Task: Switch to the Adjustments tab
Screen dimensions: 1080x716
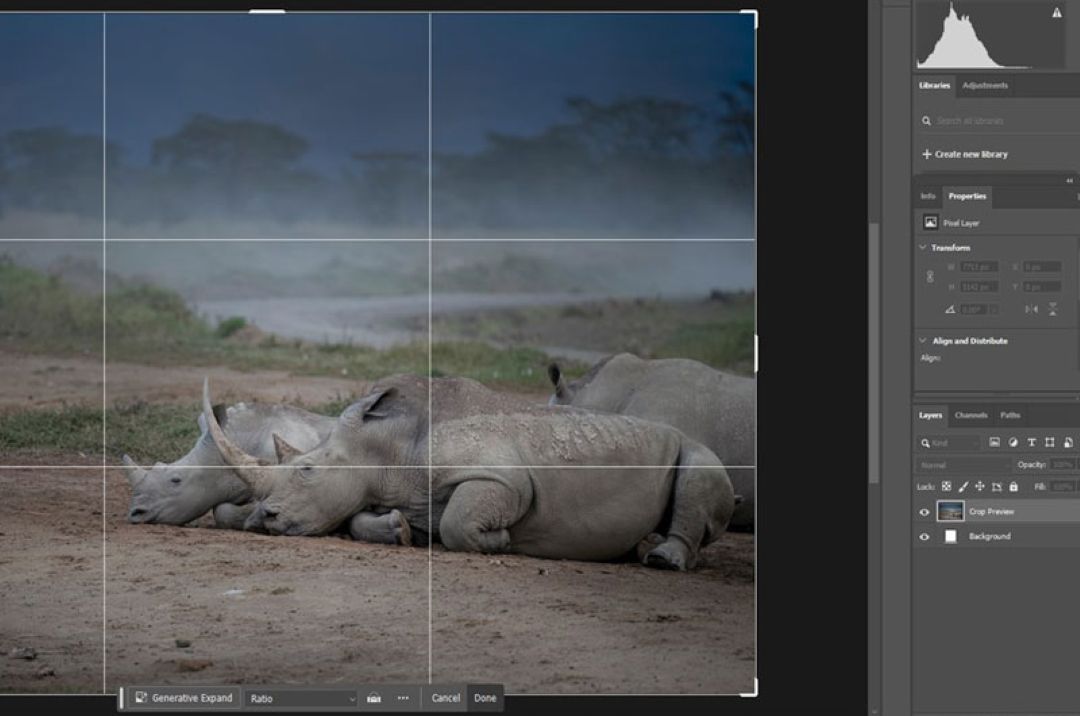Action: pyautogui.click(x=985, y=86)
